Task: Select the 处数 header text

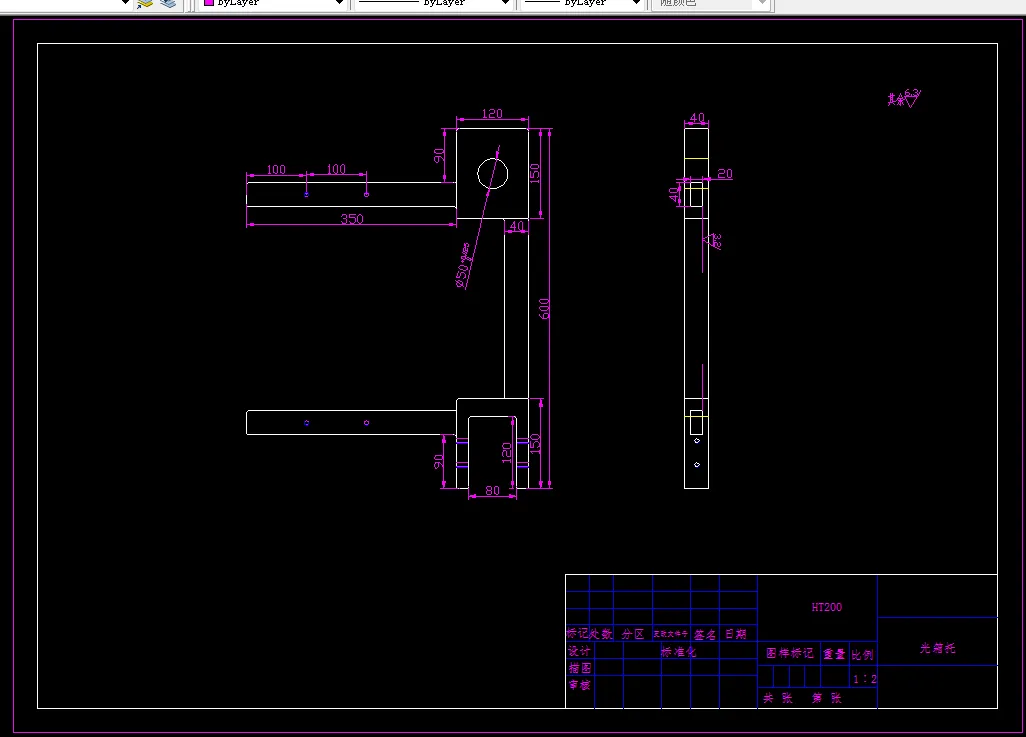Action: (x=601, y=634)
